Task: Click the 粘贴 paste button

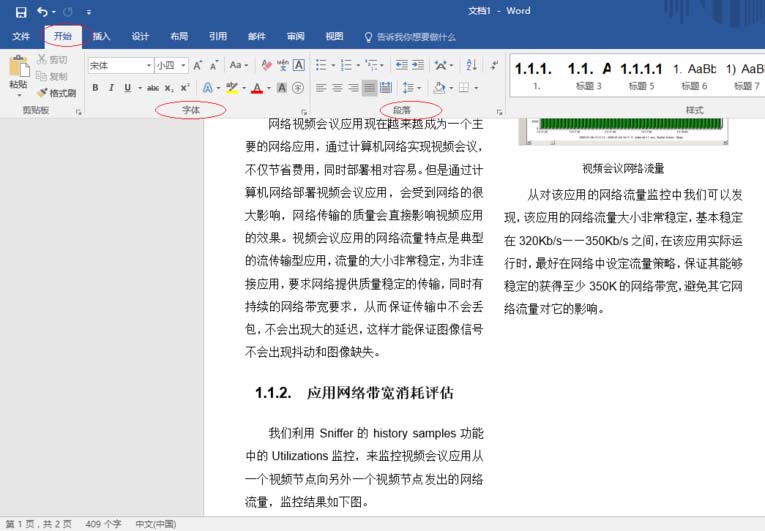Action: click(x=19, y=74)
